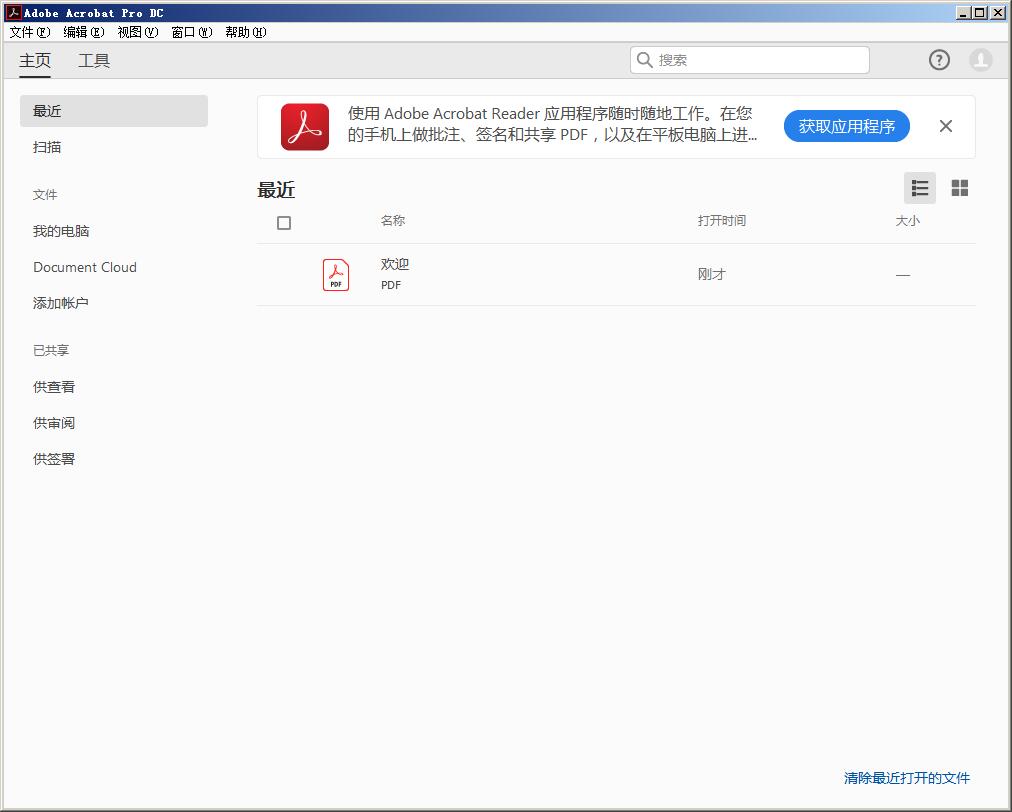The height and width of the screenshot is (812, 1012).
Task: Select the 欢迎 file name
Action: point(395,264)
